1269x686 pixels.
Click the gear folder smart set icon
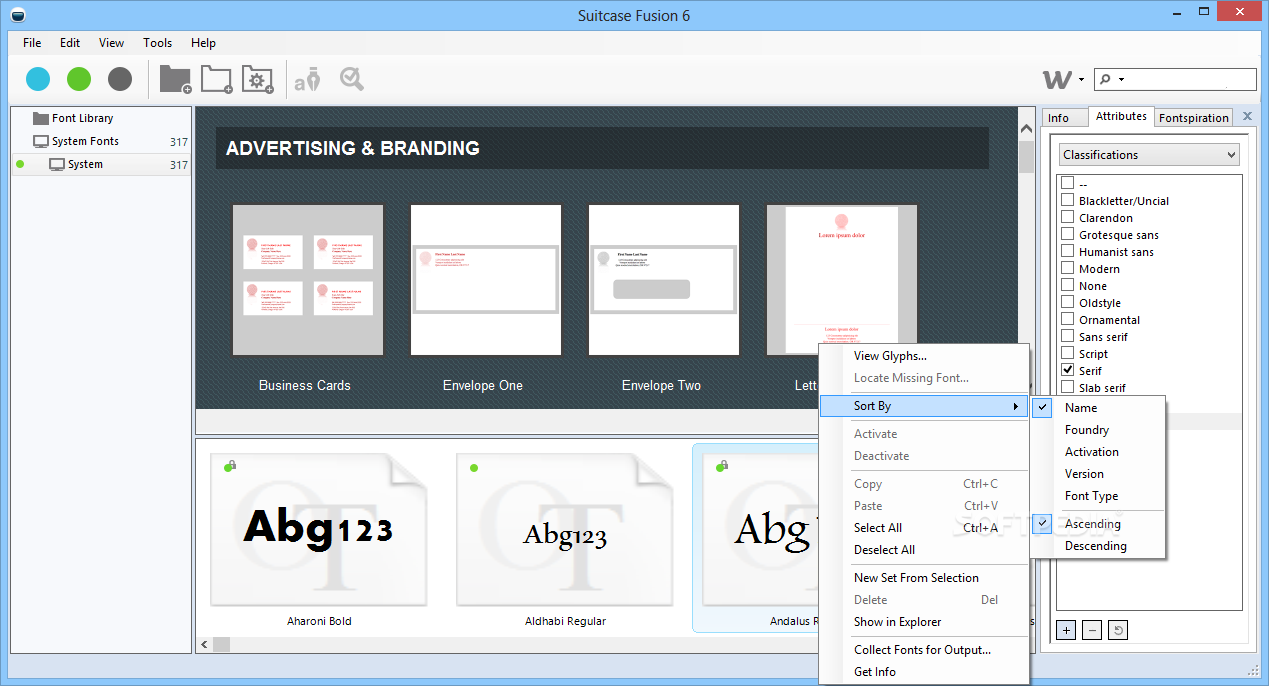[x=257, y=79]
